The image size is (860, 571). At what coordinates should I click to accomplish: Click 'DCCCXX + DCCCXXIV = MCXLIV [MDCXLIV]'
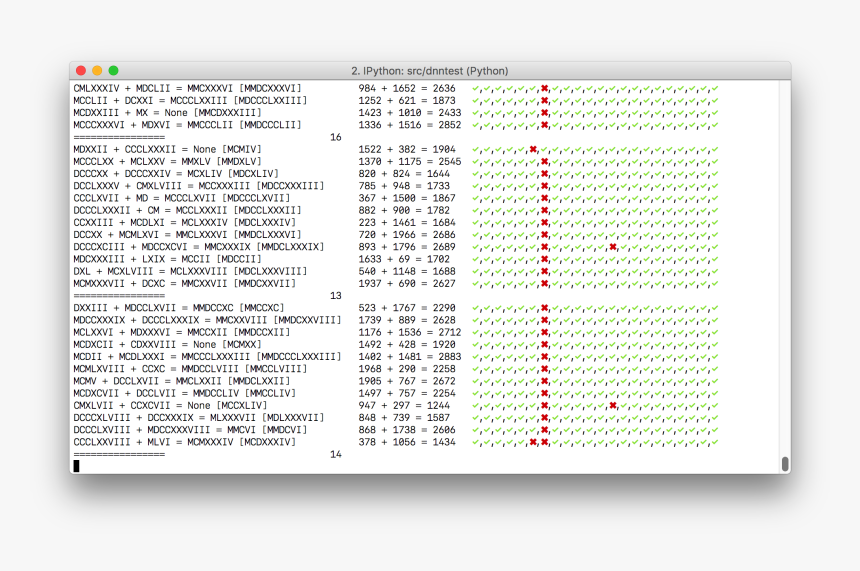176,173
